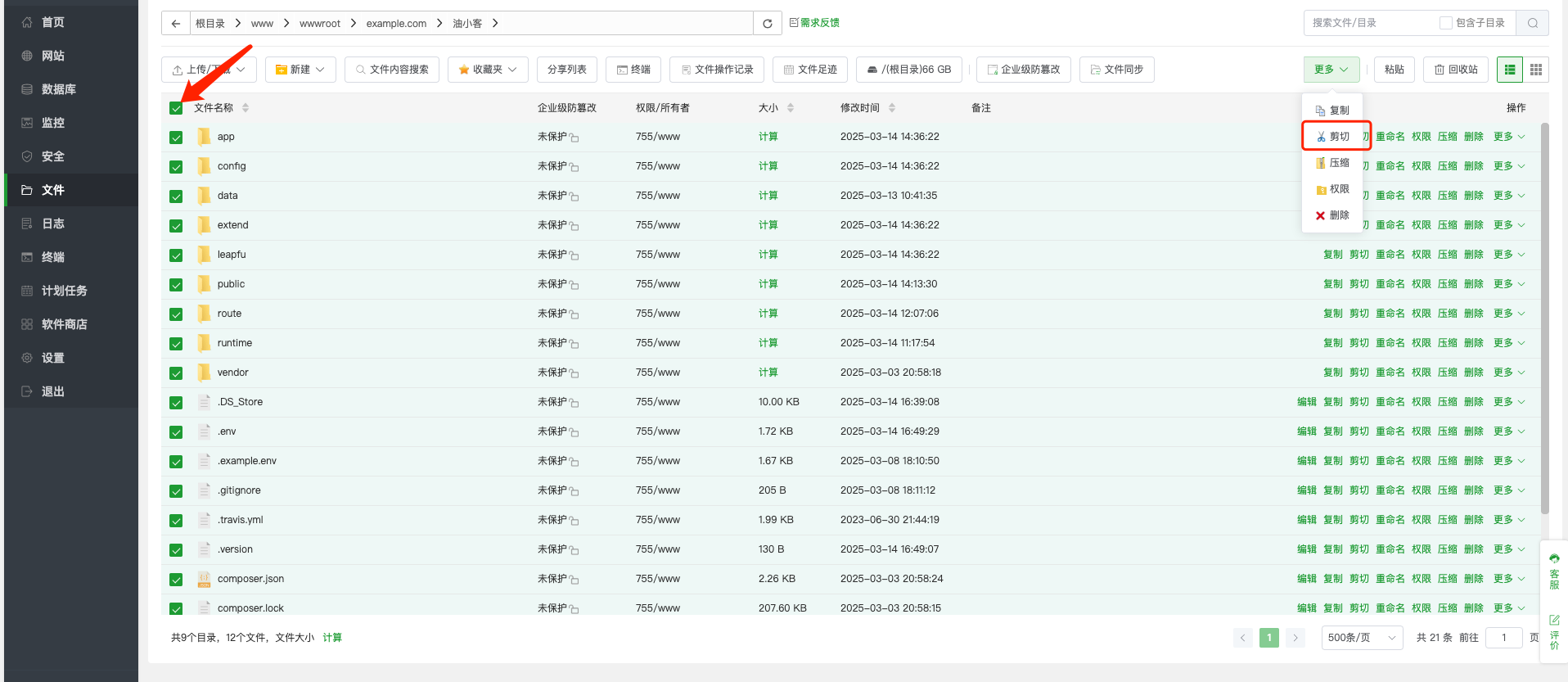This screenshot has width=1568, height=682.
Task: Click the search magnifier icon
Action: [x=1532, y=23]
